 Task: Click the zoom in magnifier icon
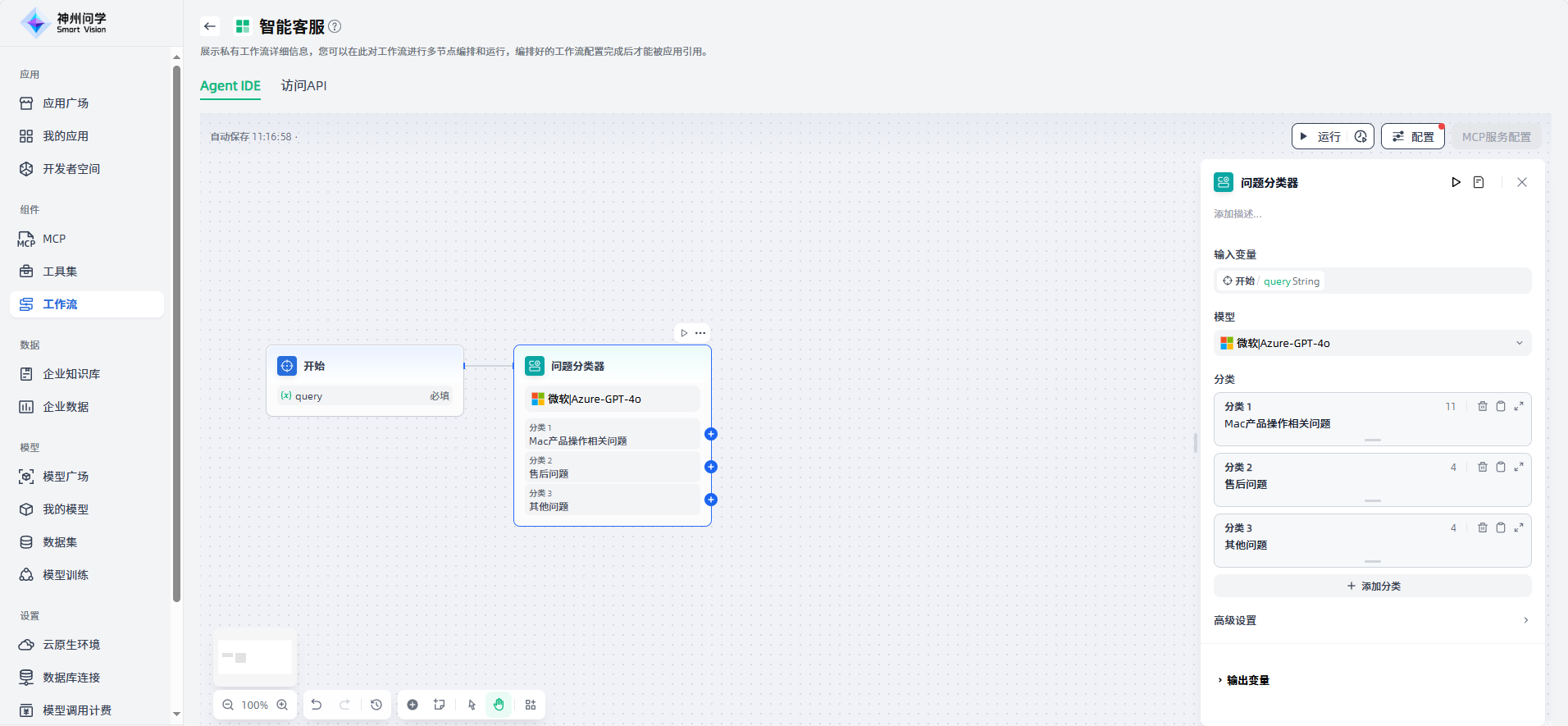(282, 705)
